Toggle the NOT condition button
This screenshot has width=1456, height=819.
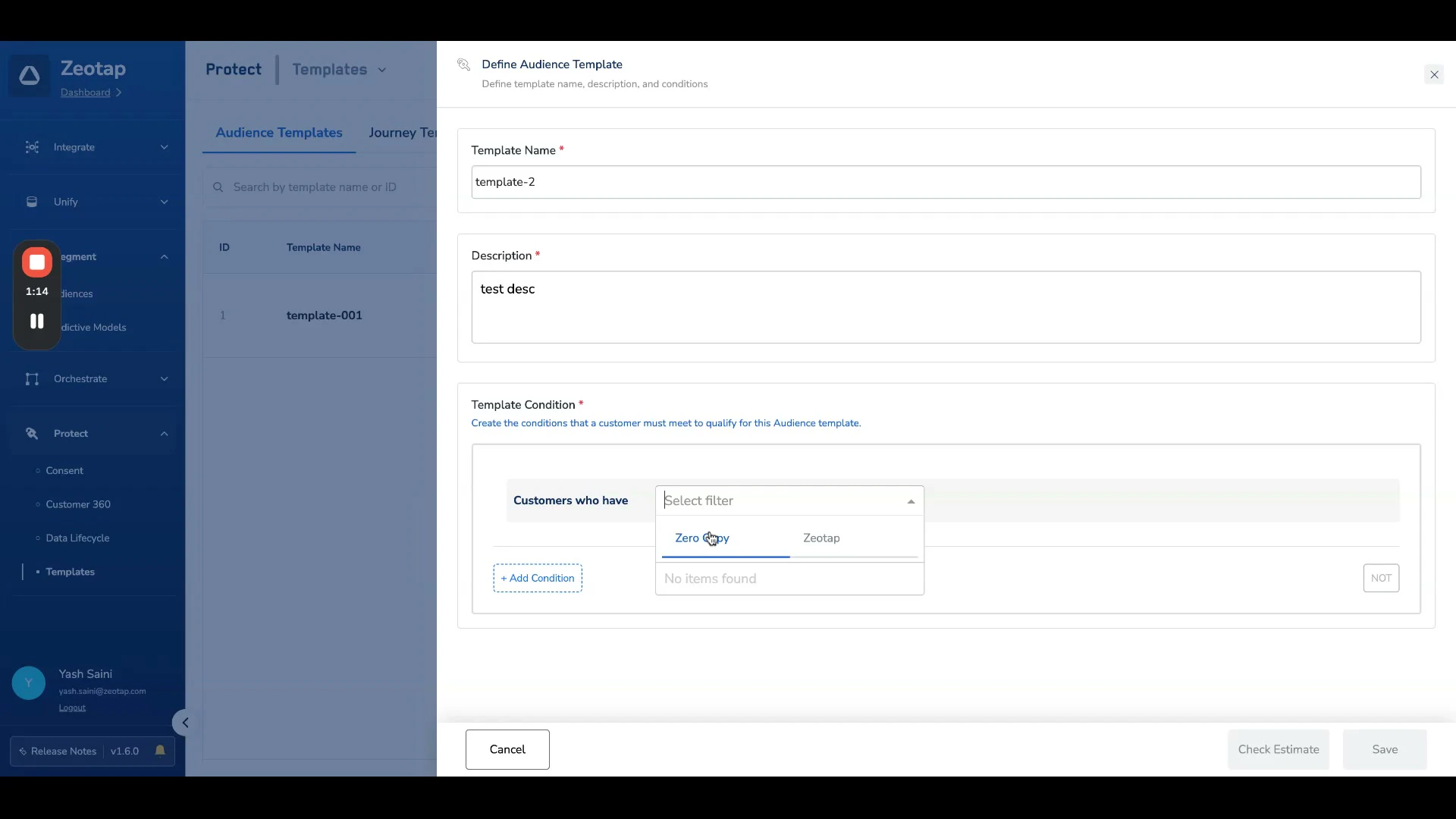[x=1380, y=578]
